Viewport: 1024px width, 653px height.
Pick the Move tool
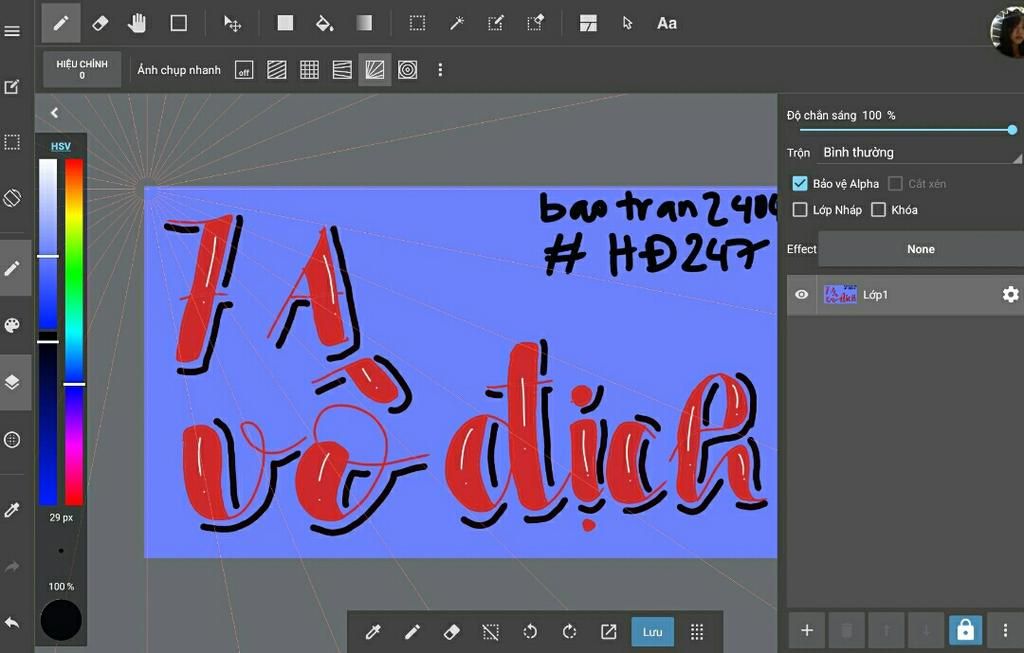pos(232,24)
